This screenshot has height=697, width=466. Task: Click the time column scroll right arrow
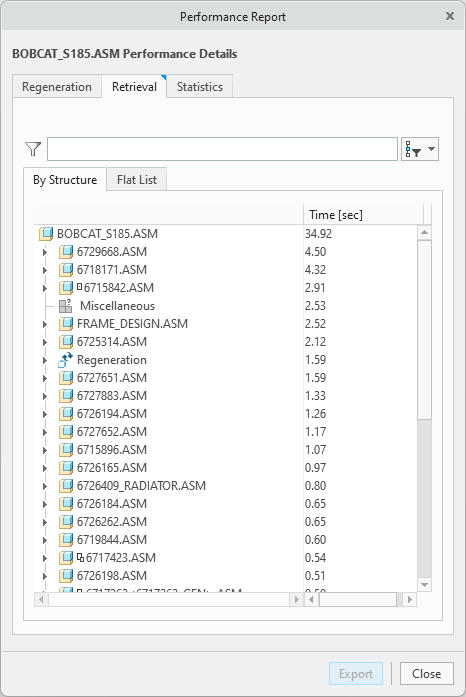pyautogui.click(x=410, y=599)
